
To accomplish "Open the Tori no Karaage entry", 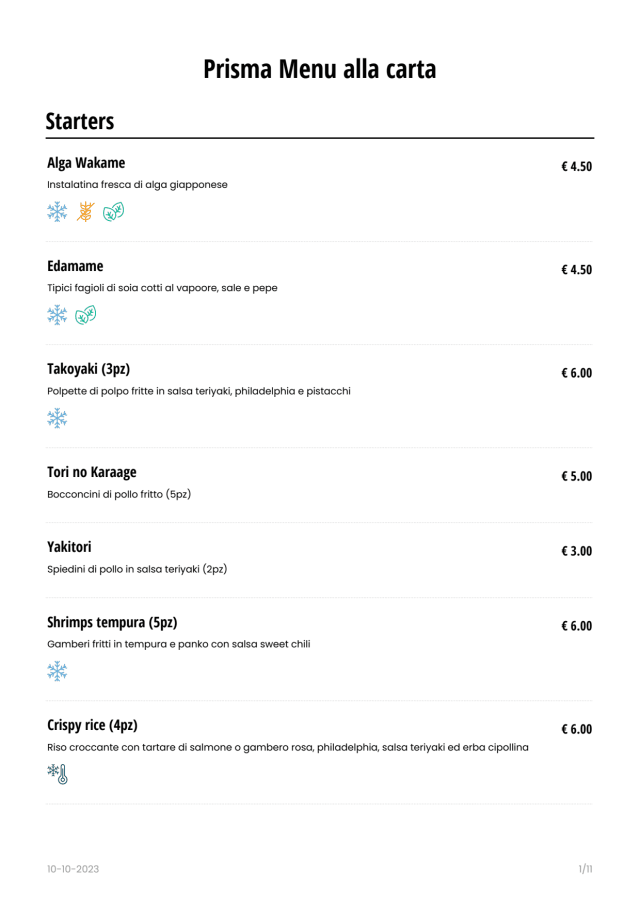I will (92, 472).
